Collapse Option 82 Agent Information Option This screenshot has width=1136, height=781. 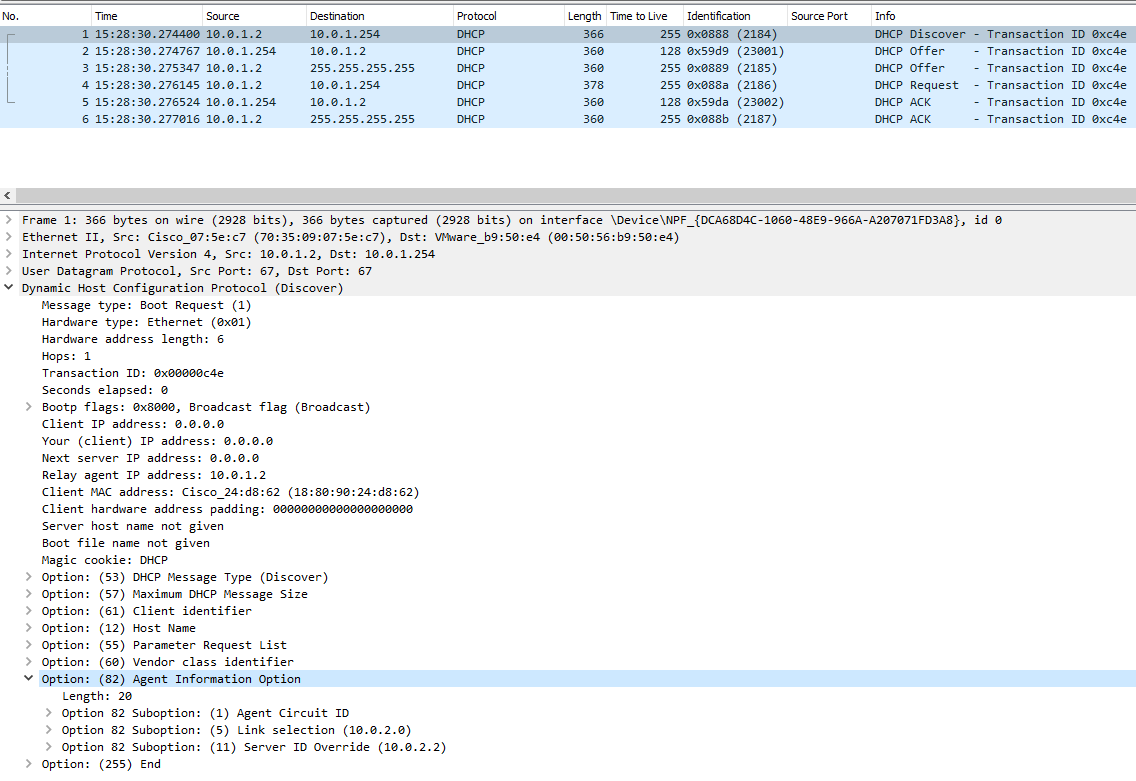point(27,678)
